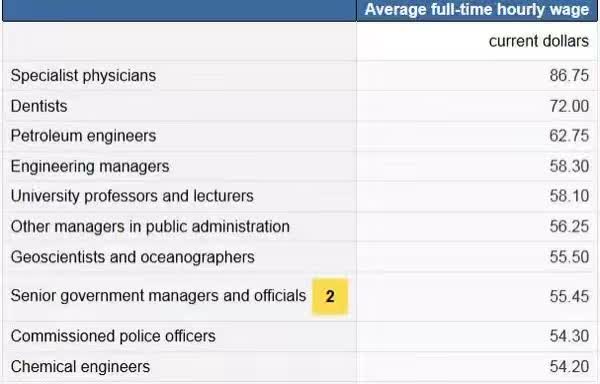The width and height of the screenshot is (600, 384).
Task: Click the 72.00 wage value
Action: coord(569,106)
